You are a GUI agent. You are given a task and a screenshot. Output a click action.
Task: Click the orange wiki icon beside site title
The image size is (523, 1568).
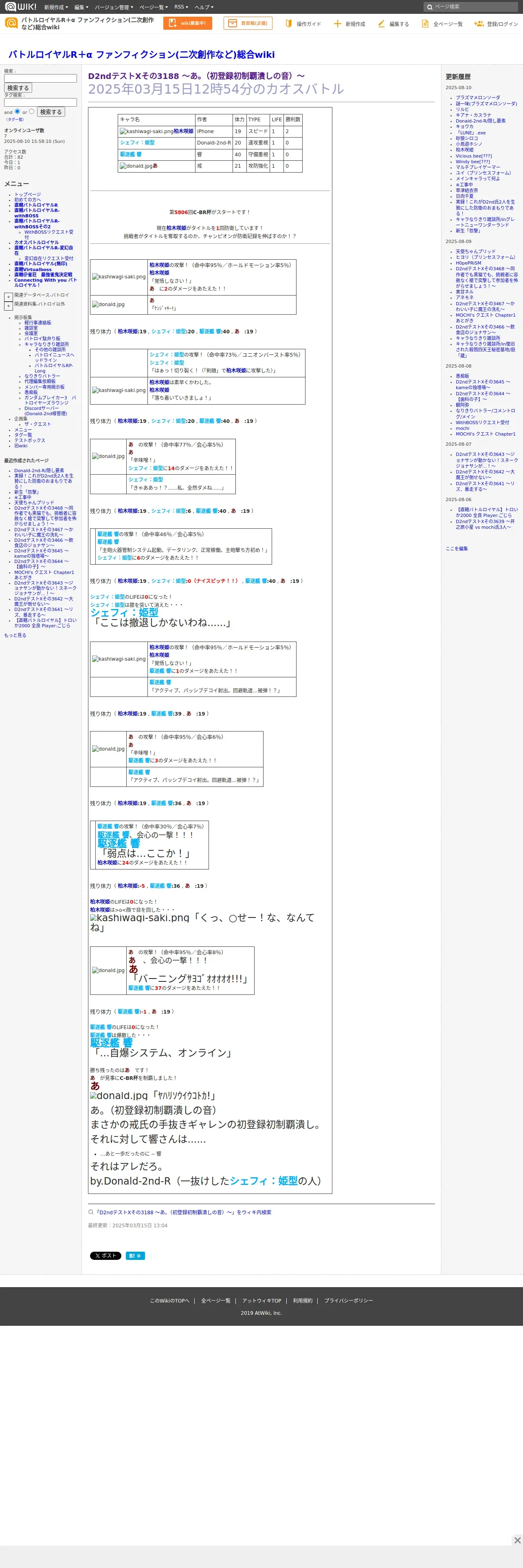11,23
